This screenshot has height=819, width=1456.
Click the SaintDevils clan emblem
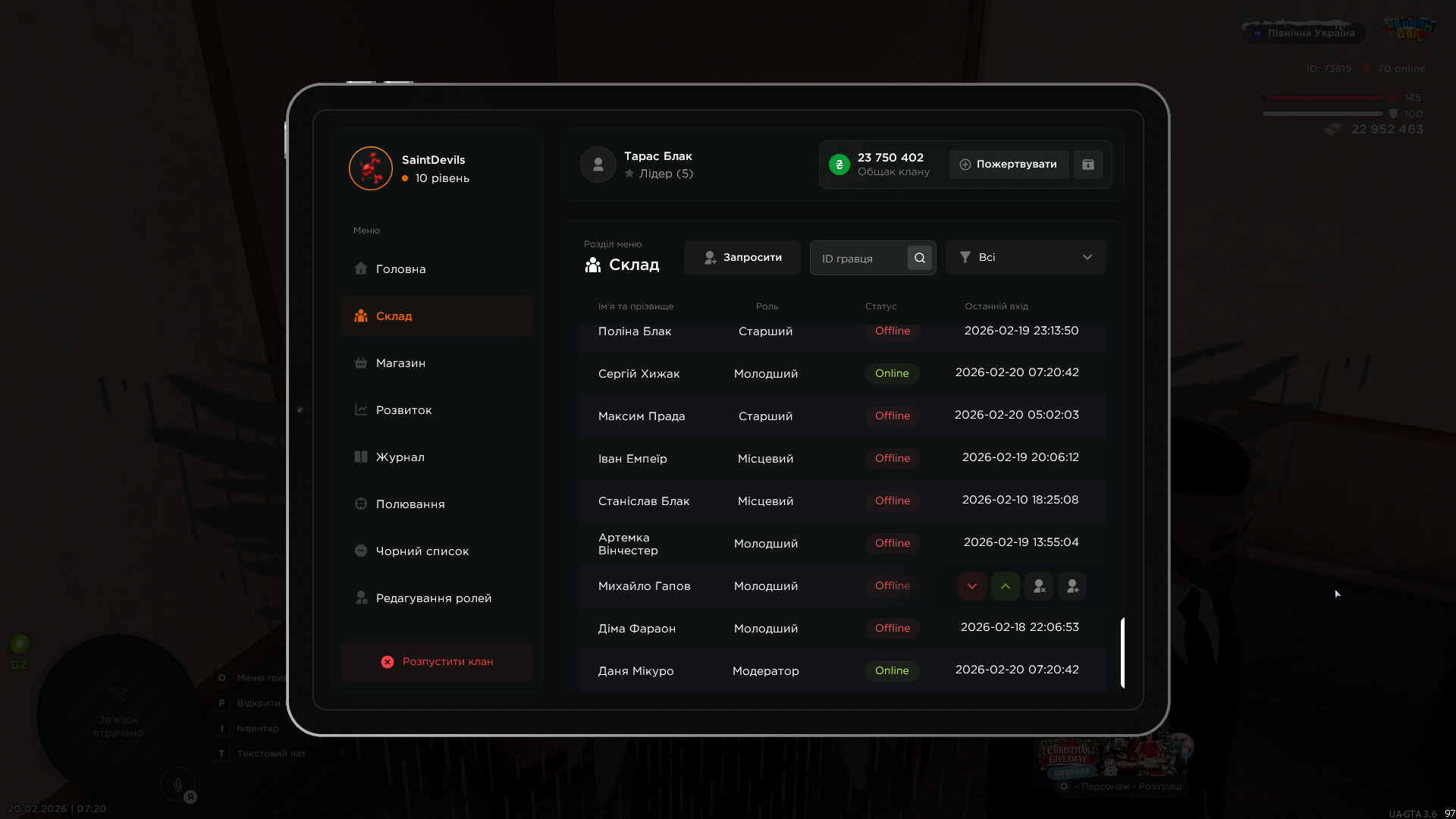[x=370, y=168]
